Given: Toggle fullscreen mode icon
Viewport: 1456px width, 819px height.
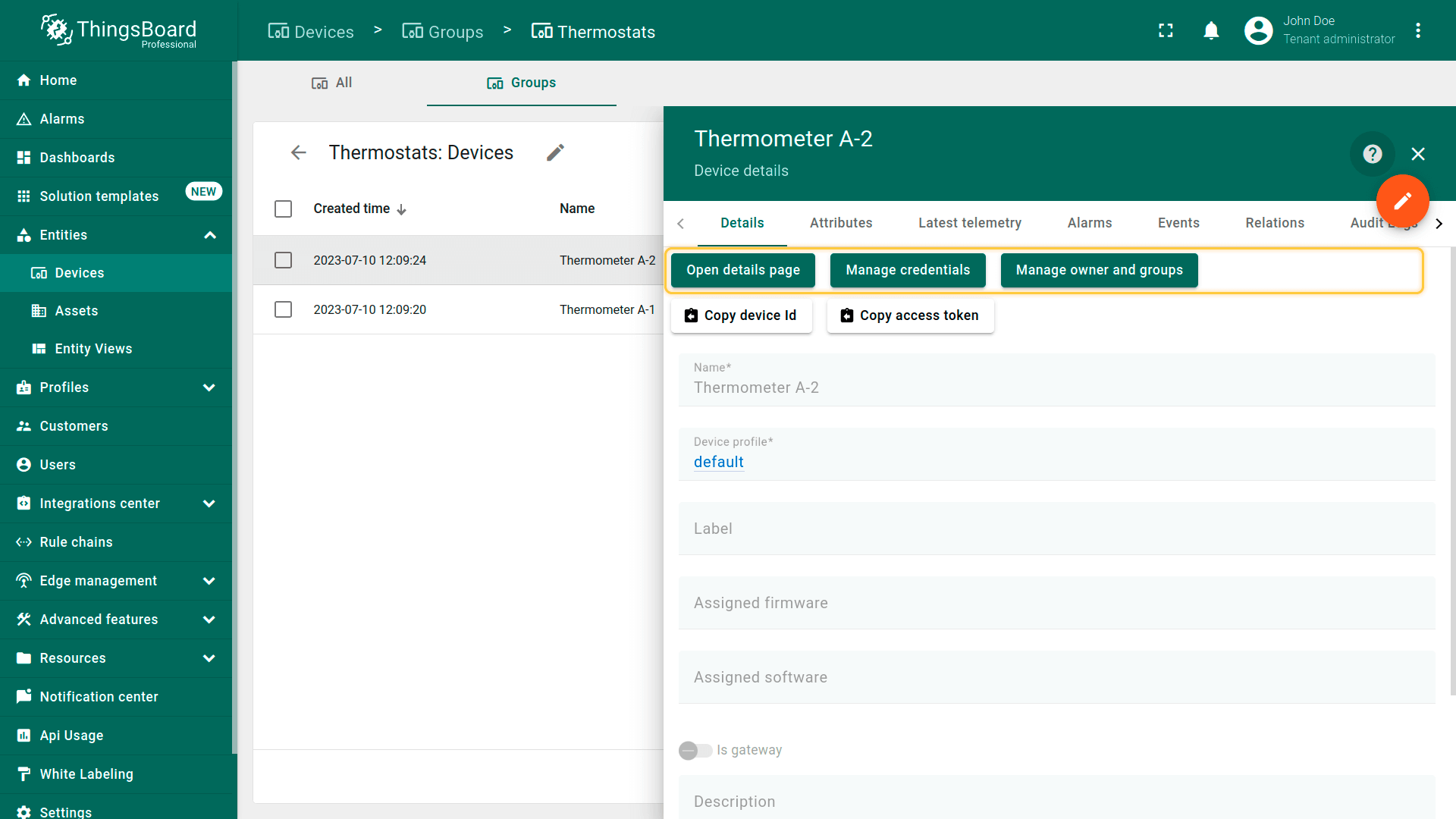Looking at the screenshot, I should click(1166, 30).
